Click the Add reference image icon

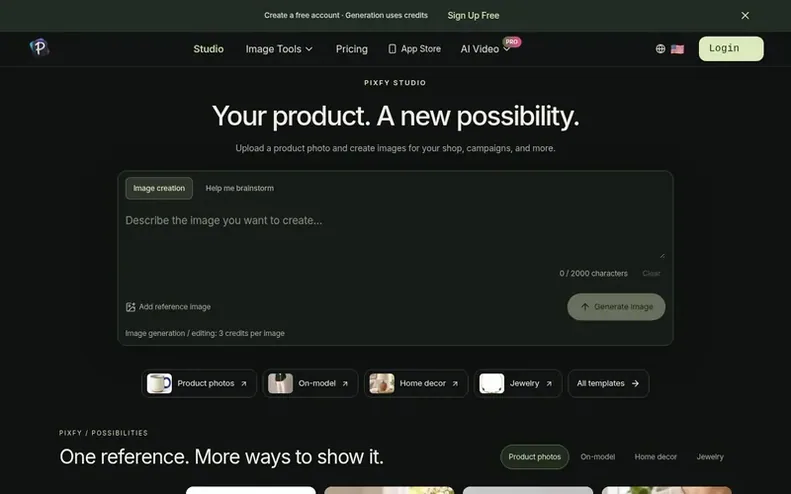[x=130, y=307]
